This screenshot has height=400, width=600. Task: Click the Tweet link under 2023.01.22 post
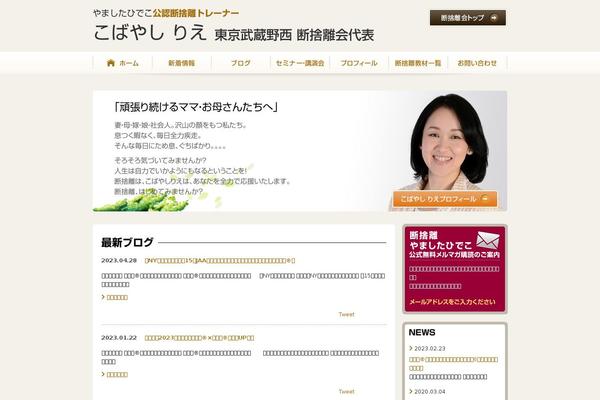pos(346,391)
